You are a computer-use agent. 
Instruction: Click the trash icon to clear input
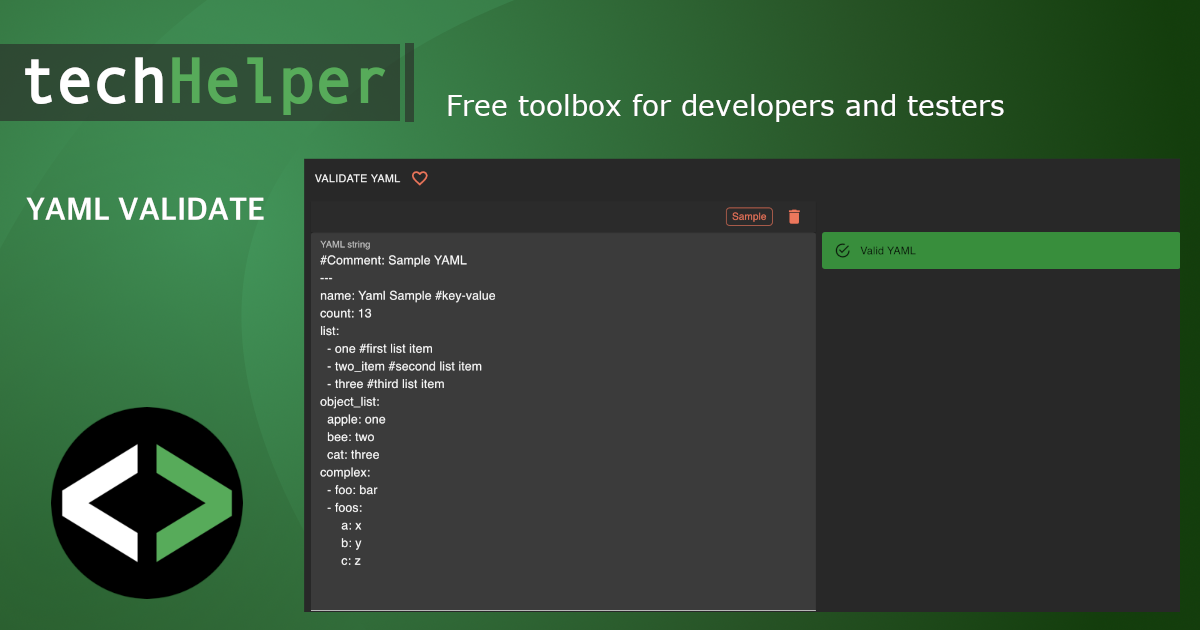[794, 217]
